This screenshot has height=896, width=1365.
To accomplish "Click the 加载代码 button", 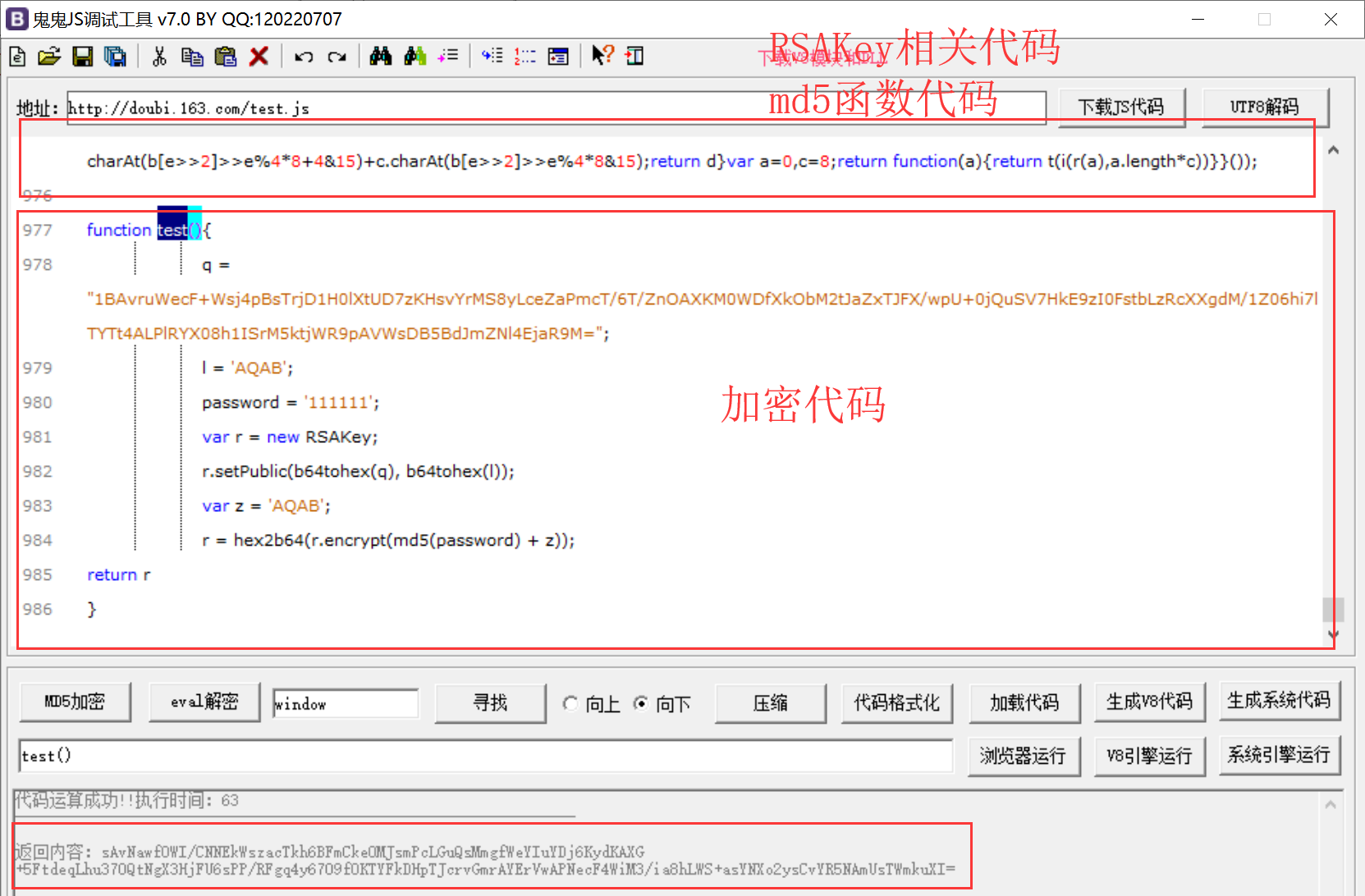I will click(x=1024, y=703).
